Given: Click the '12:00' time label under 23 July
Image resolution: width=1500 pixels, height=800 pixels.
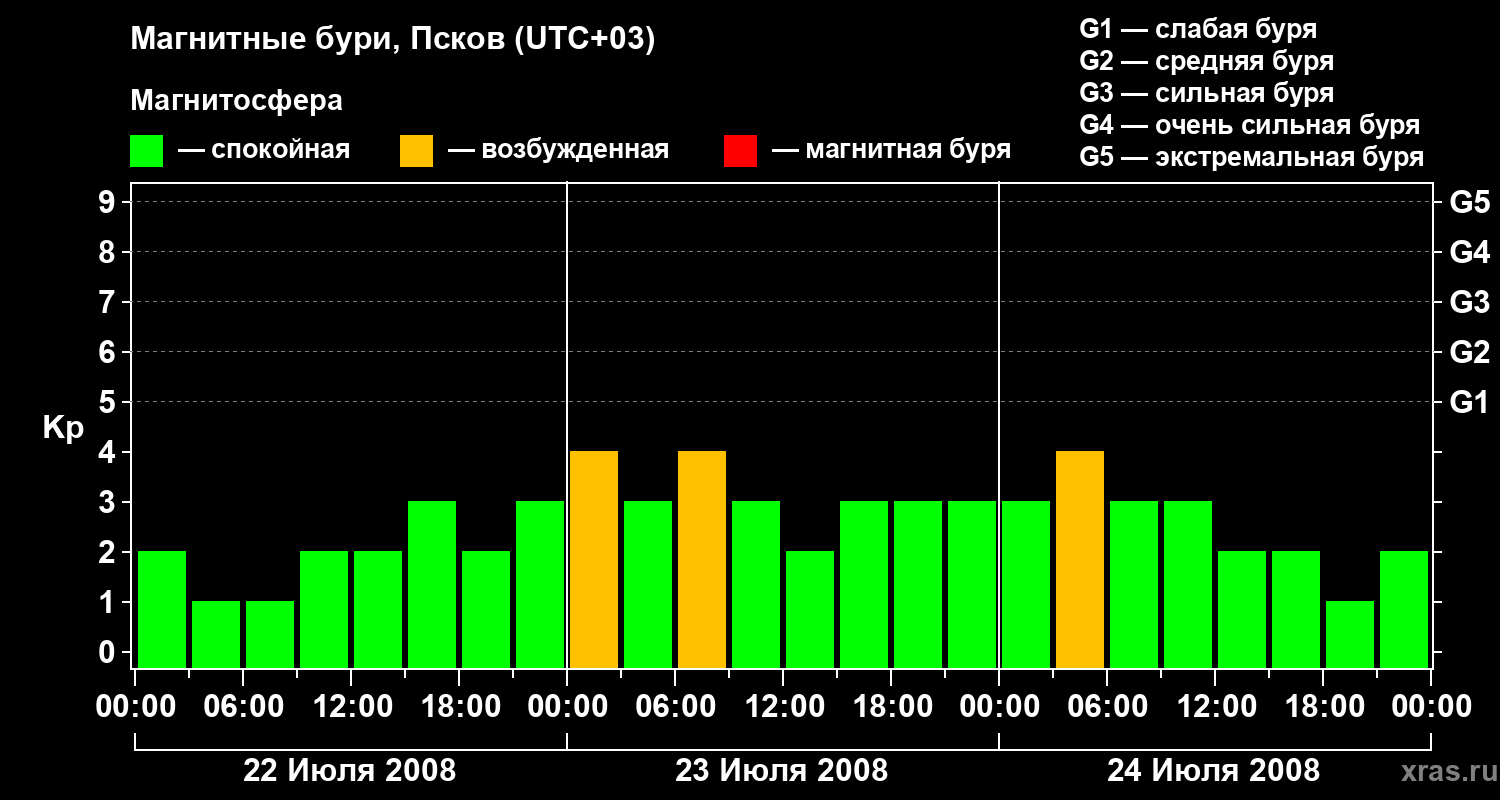Looking at the screenshot, I should point(783,707).
